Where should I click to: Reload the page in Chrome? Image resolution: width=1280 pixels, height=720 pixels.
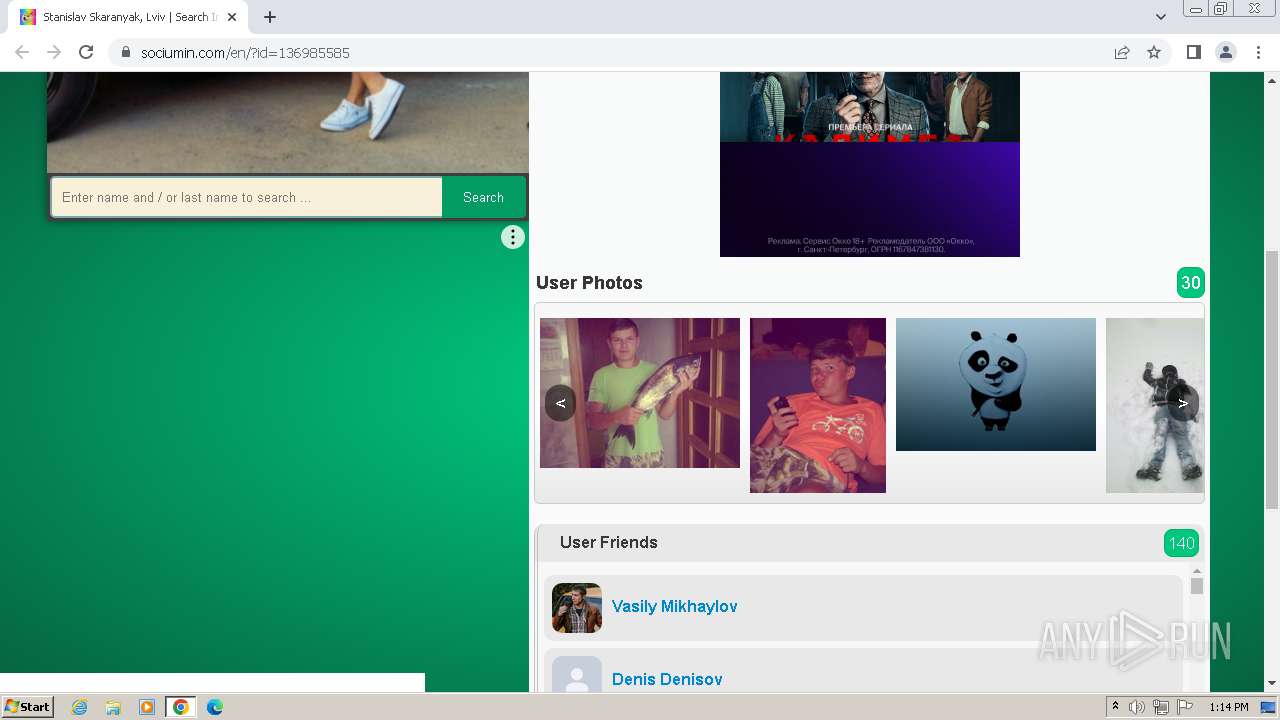86,52
